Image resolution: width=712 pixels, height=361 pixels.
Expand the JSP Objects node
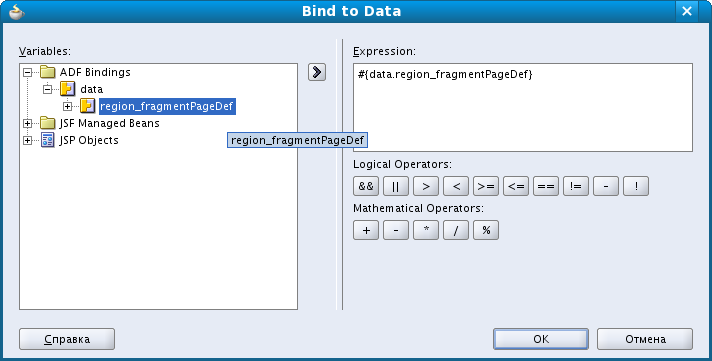[28, 141]
